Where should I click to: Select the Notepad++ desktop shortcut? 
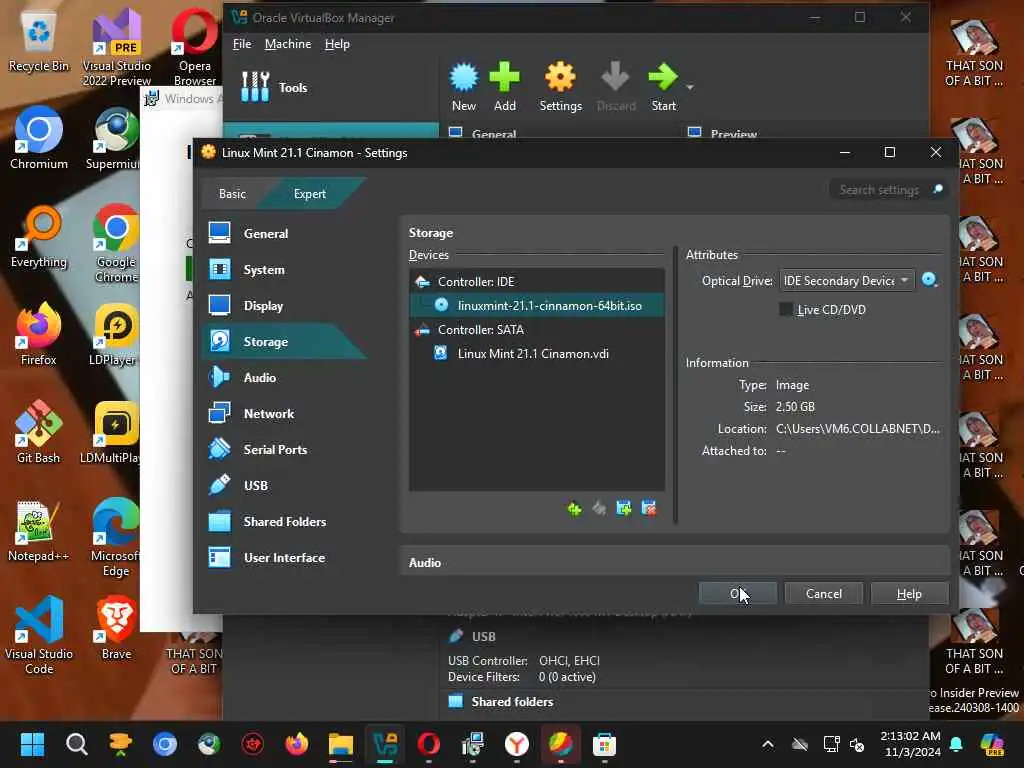(39, 530)
